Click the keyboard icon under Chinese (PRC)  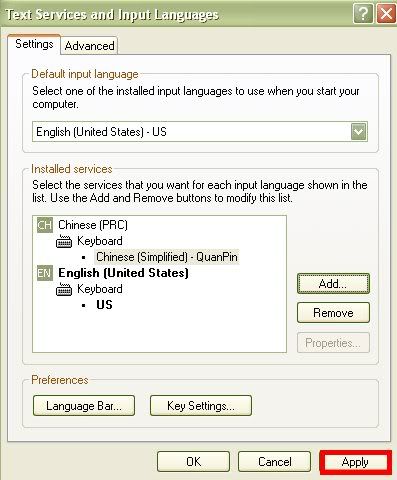click(x=64, y=241)
